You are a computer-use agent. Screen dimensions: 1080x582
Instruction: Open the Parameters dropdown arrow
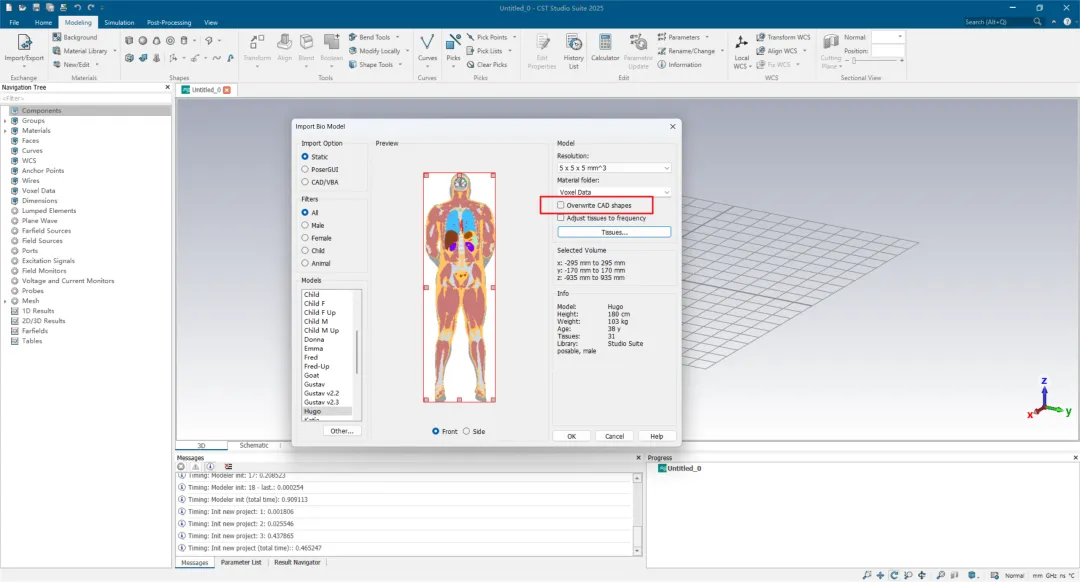(707, 37)
